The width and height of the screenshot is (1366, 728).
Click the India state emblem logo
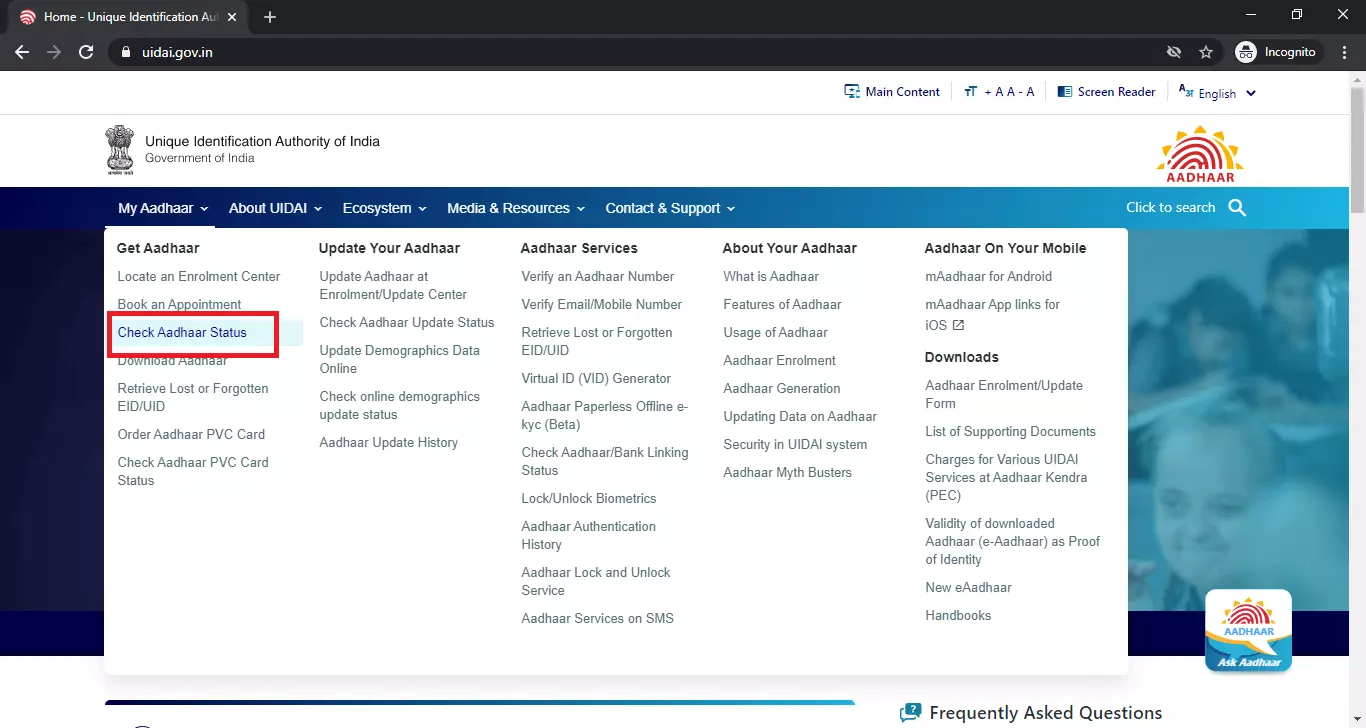pyautogui.click(x=120, y=150)
